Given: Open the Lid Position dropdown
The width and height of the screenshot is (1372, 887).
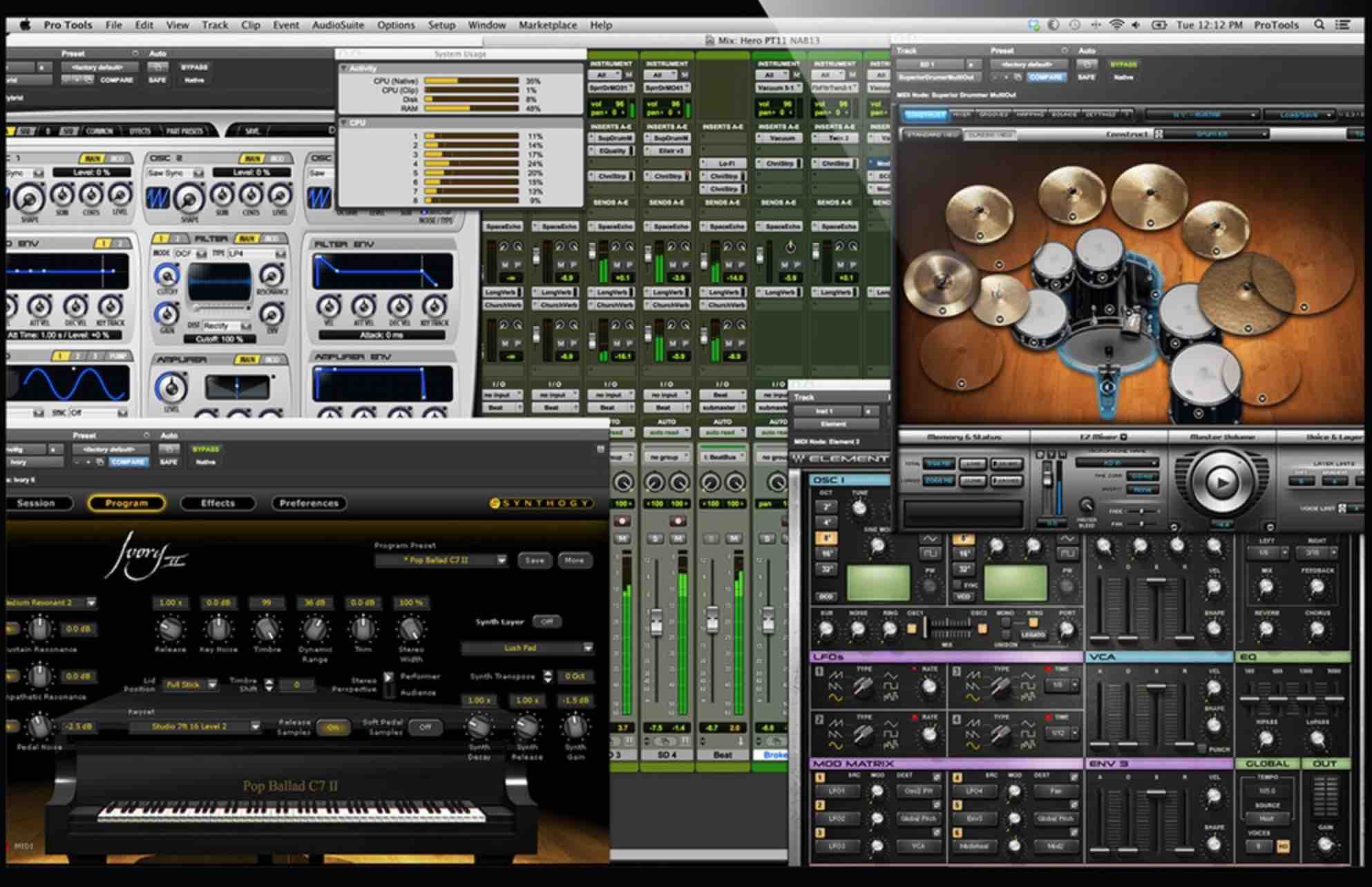Looking at the screenshot, I should pyautogui.click(x=191, y=685).
